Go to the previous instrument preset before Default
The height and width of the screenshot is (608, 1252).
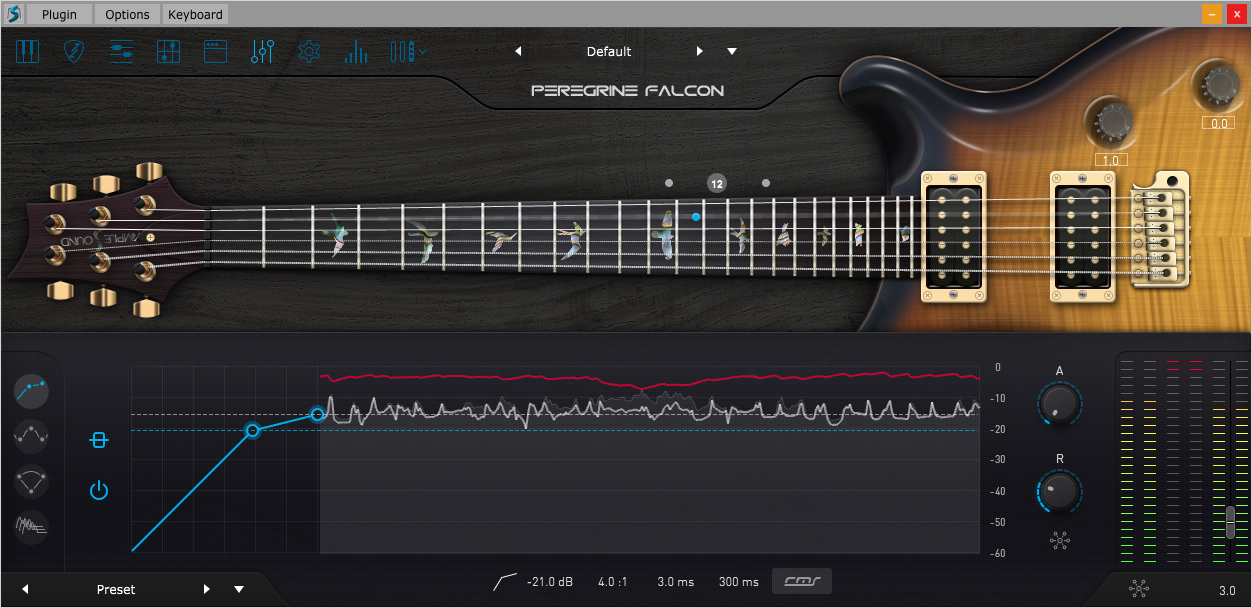pyautogui.click(x=518, y=51)
